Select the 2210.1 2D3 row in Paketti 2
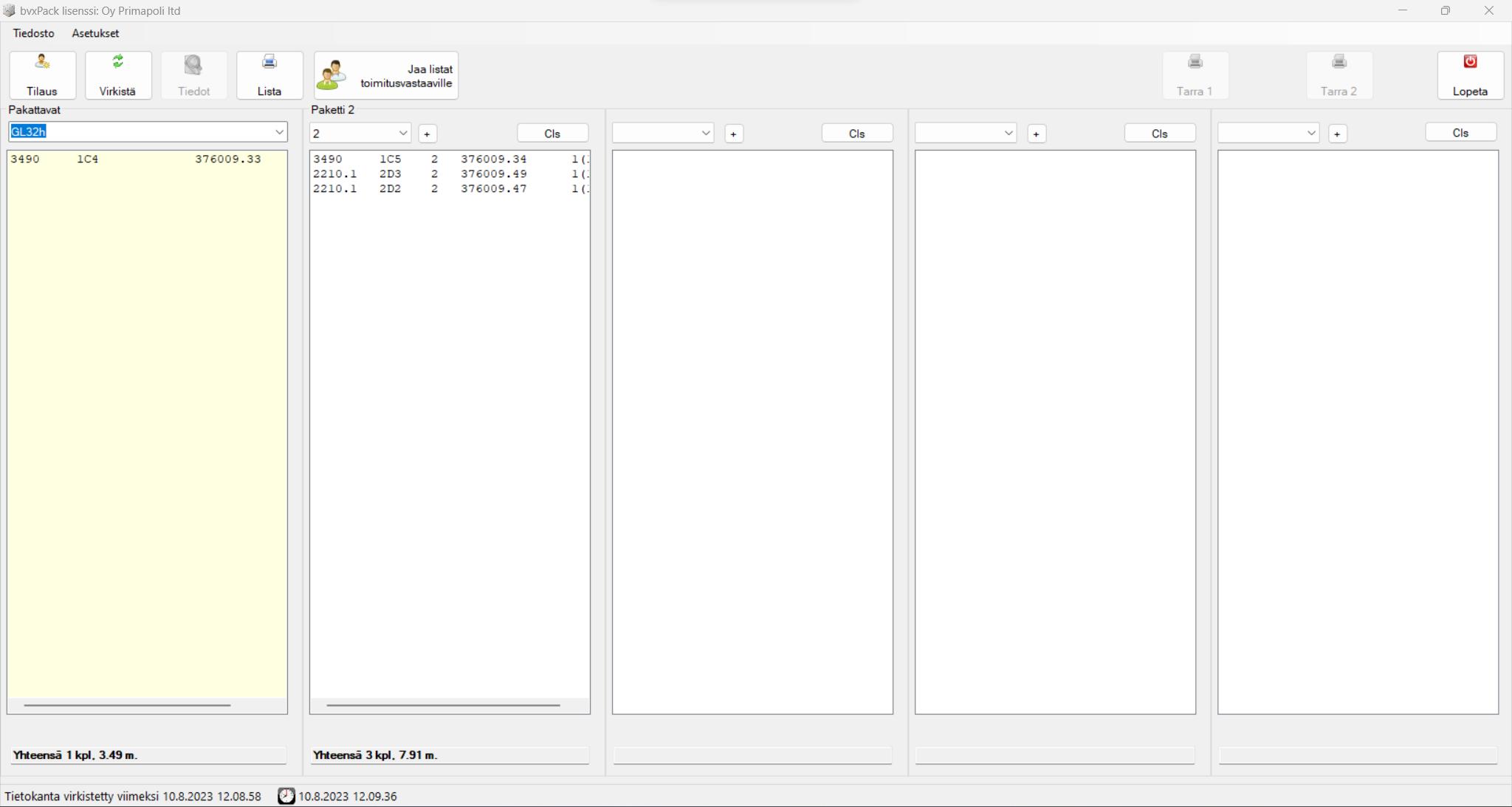Screen dimensions: 1512x807 click(x=419, y=174)
